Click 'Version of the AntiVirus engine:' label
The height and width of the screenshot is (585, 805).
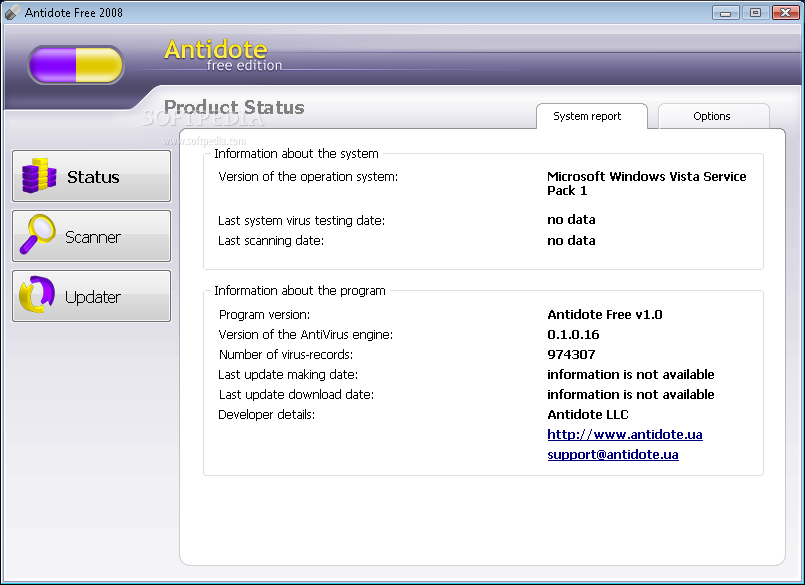coord(305,335)
